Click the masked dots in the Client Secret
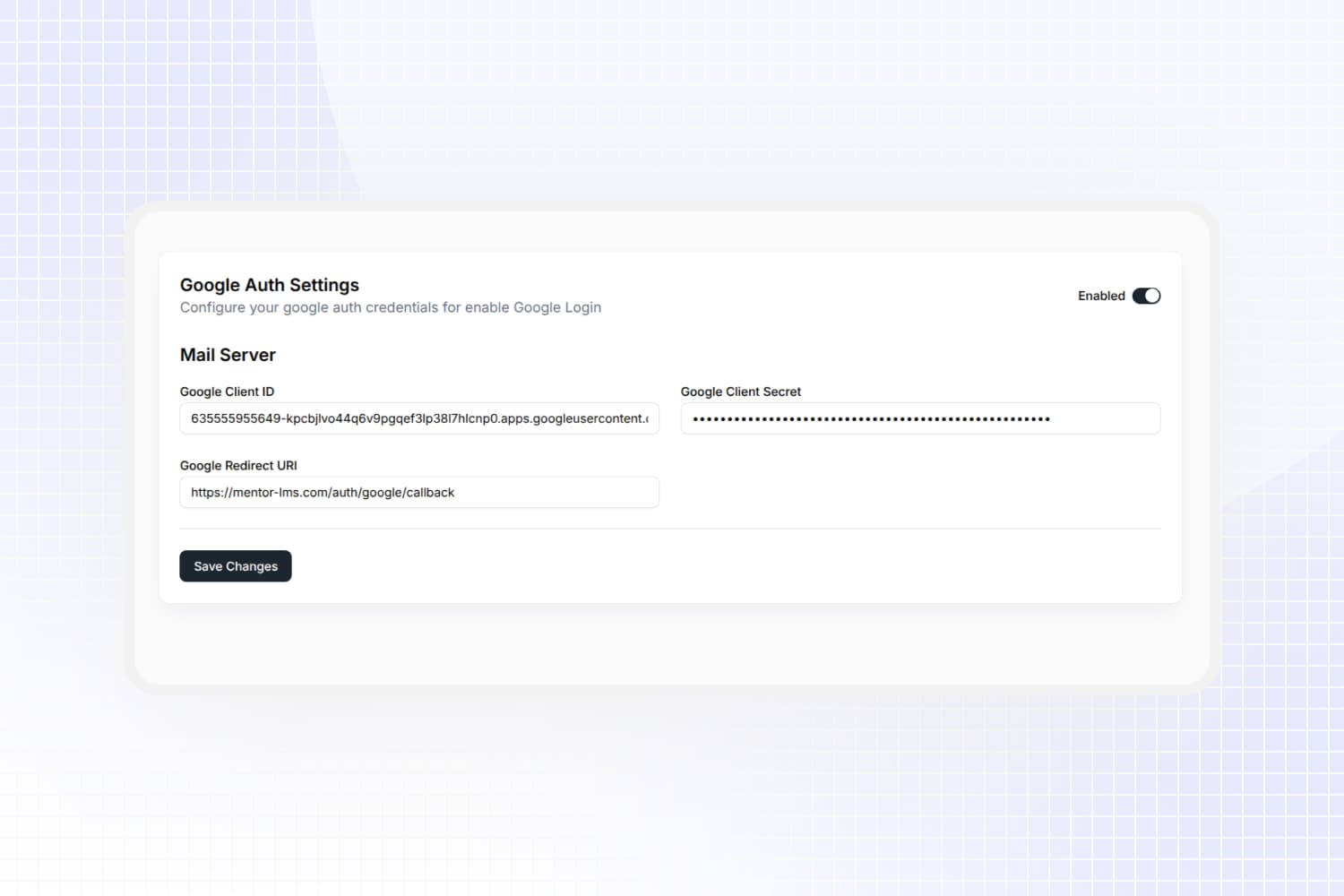Viewport: 1344px width, 896px height. tap(870, 418)
